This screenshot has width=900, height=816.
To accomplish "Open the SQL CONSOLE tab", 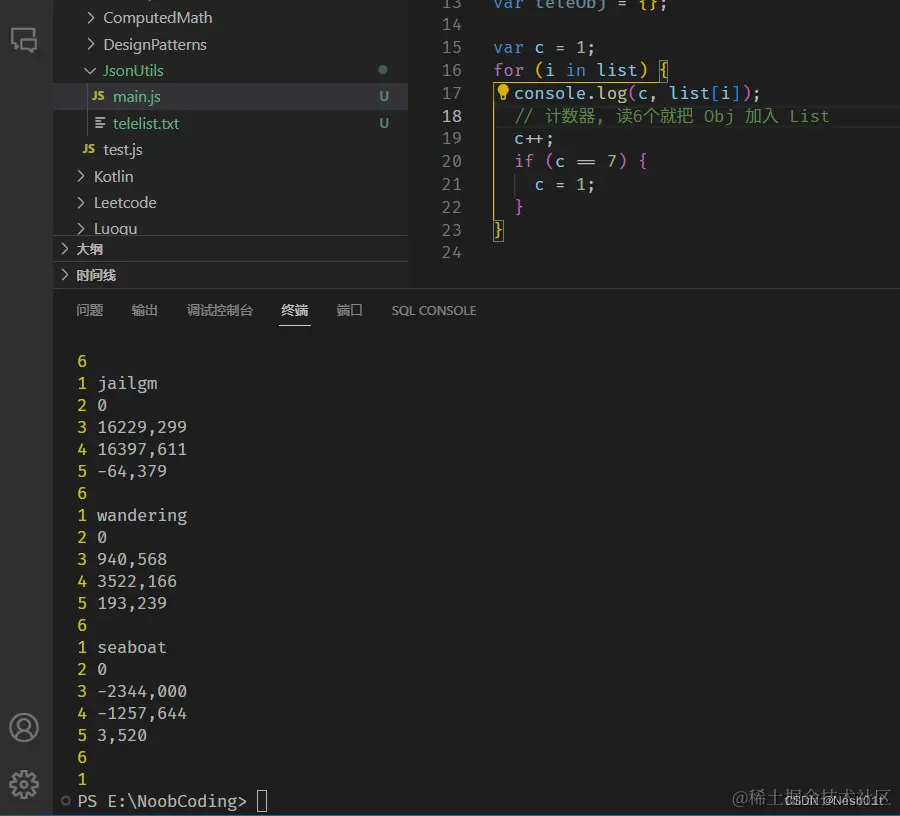I will pyautogui.click(x=434, y=310).
